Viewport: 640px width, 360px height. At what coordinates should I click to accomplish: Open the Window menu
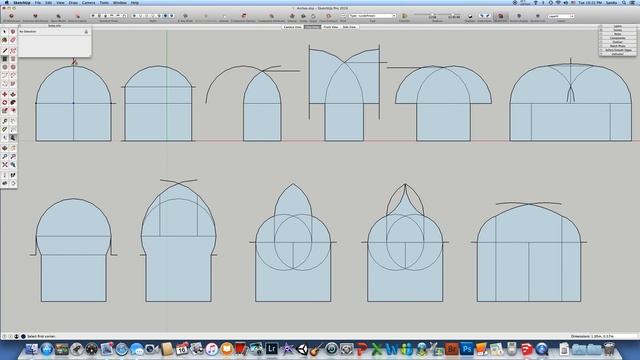[x=120, y=3]
